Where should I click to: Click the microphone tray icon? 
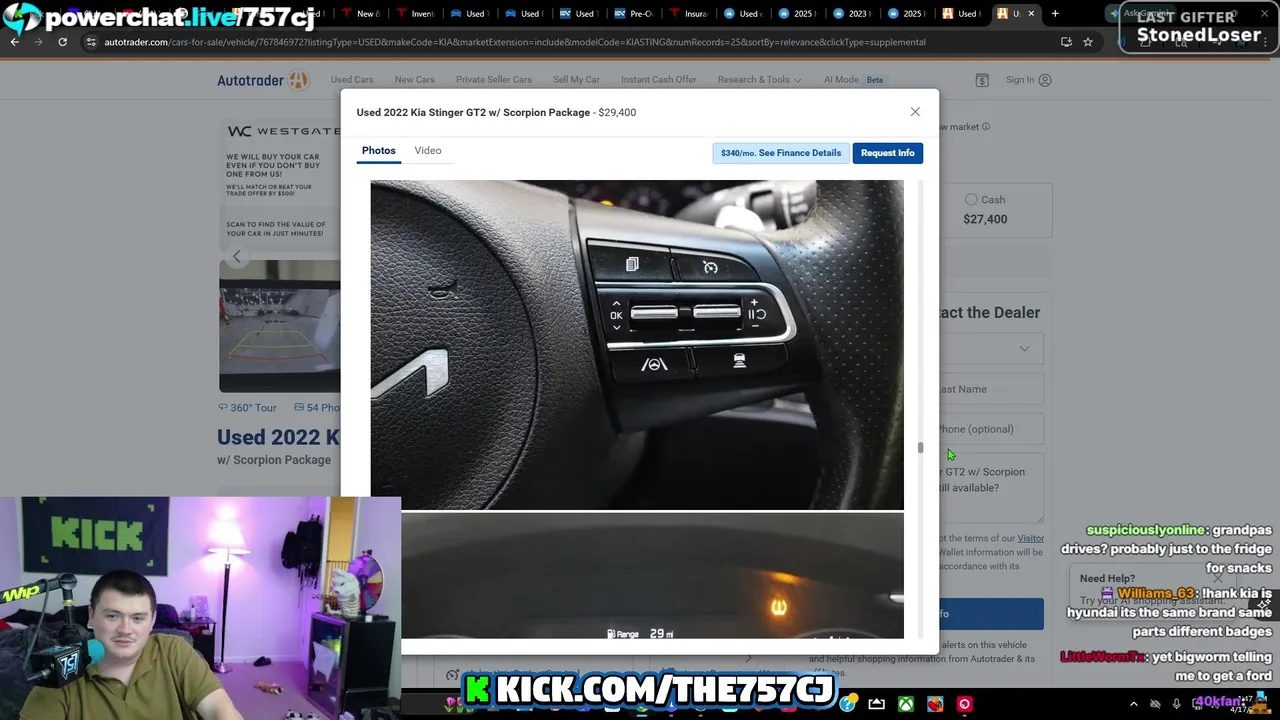[x=1177, y=704]
